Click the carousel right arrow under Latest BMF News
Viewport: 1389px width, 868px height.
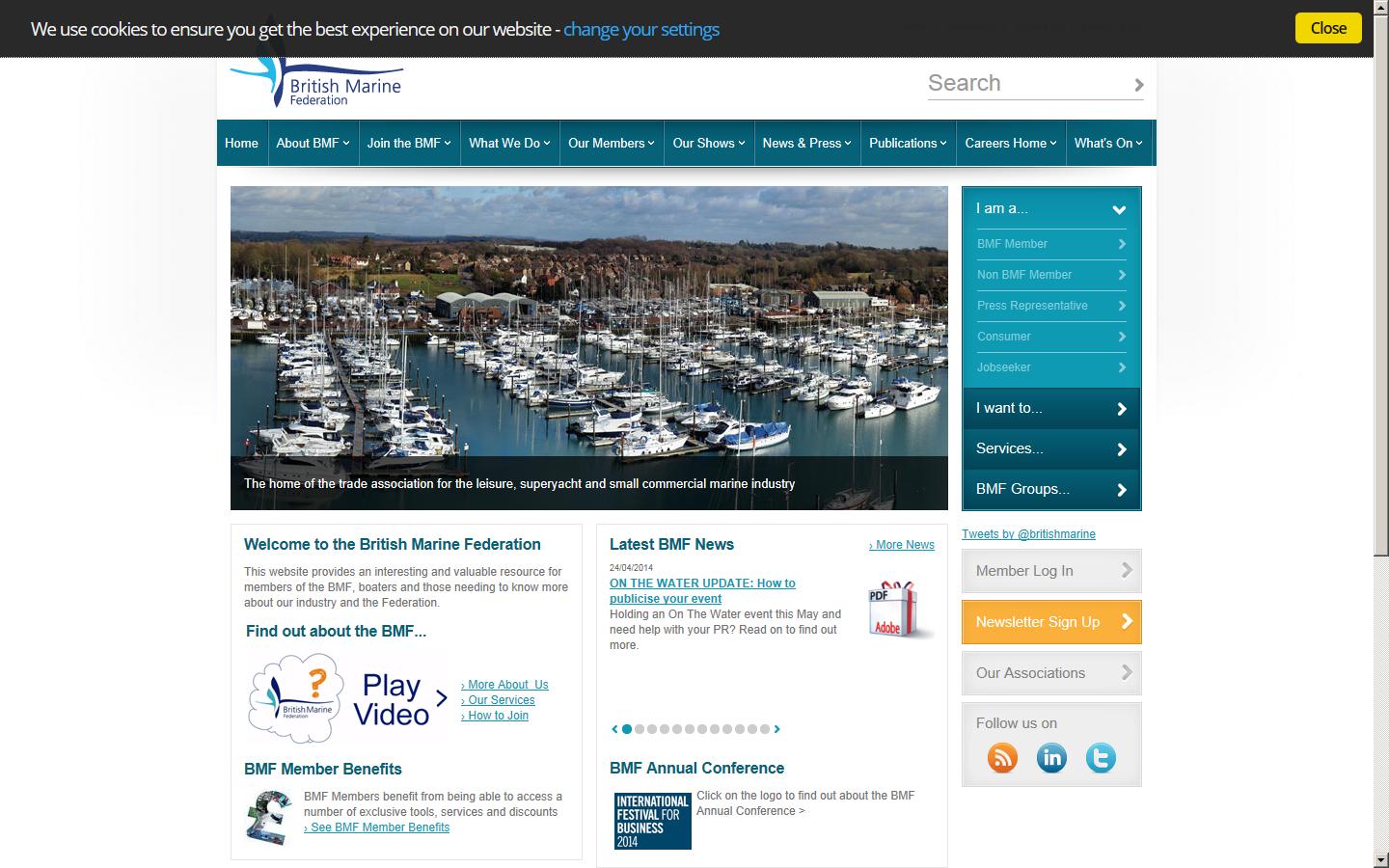777,730
